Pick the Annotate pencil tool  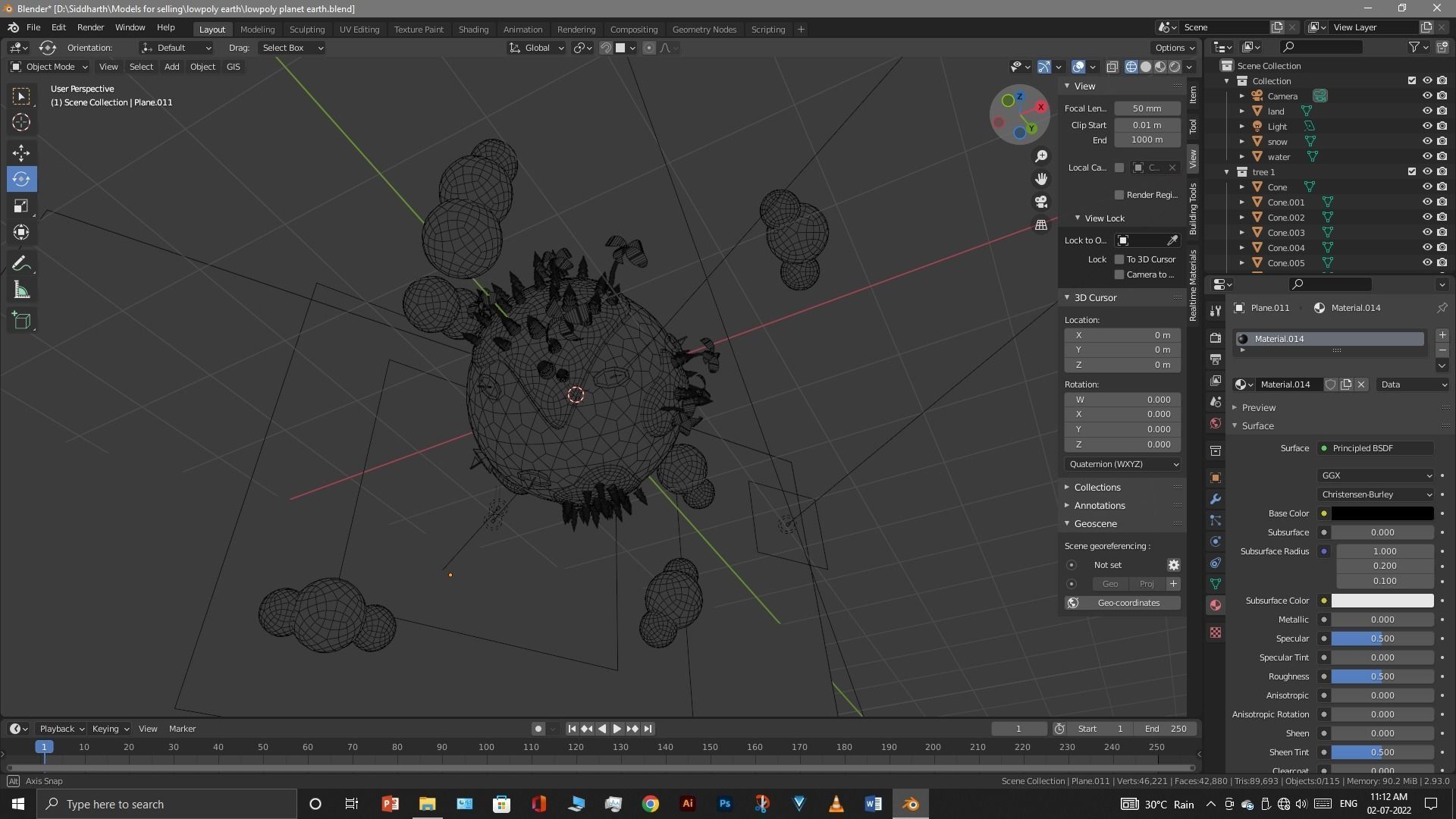click(21, 264)
